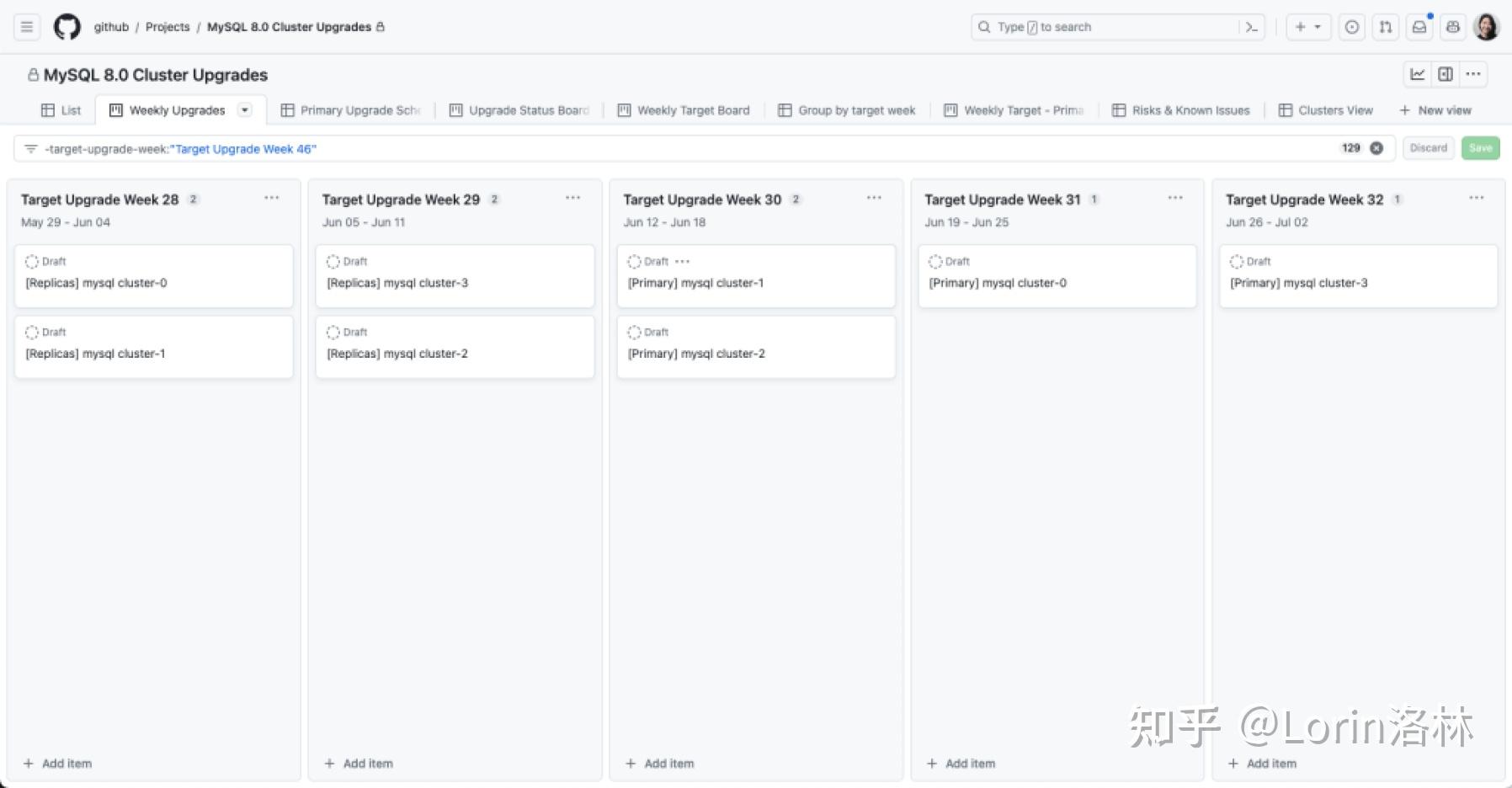Select Target Upgrade Week 30 column header
The image size is (1512, 788).
click(x=702, y=200)
